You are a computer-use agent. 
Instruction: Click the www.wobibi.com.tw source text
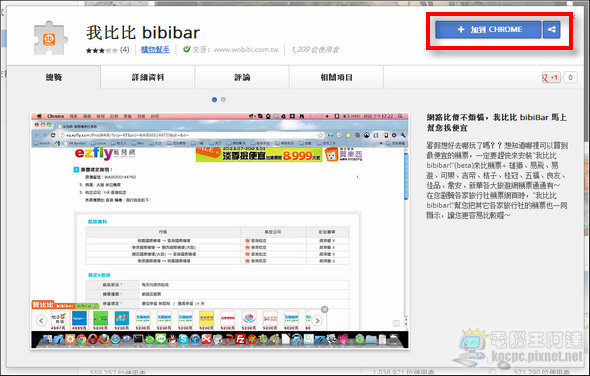[x=246, y=50]
